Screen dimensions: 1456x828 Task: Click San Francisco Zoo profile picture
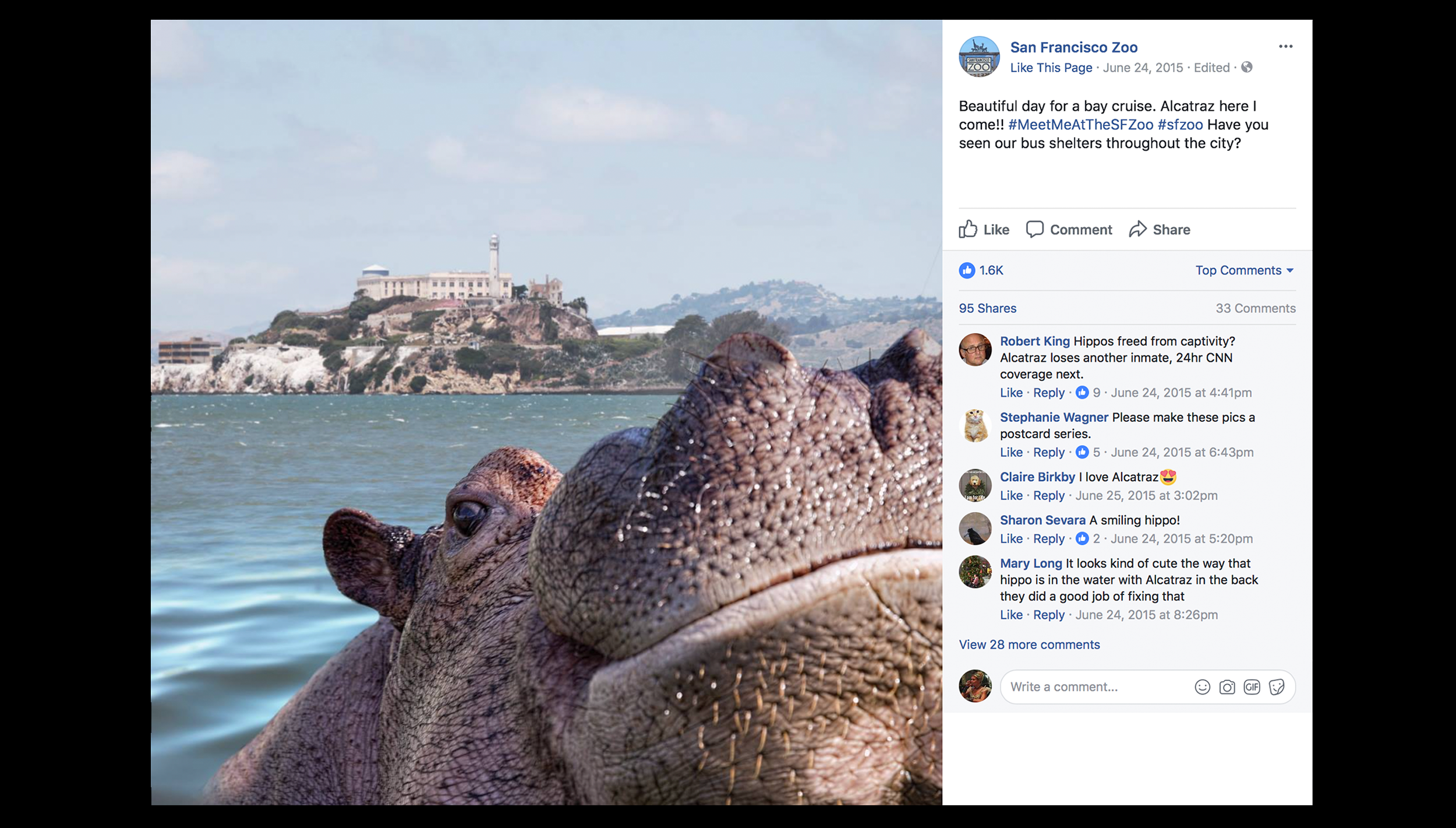coord(979,57)
